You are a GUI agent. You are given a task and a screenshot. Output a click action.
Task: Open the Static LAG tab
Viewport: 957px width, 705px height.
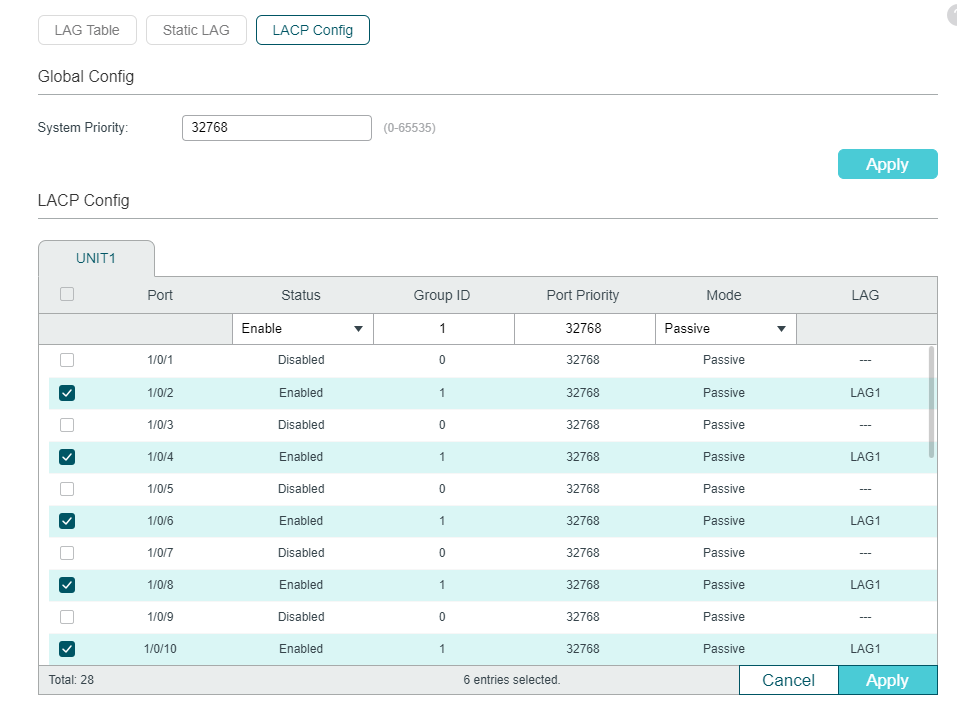click(x=196, y=30)
